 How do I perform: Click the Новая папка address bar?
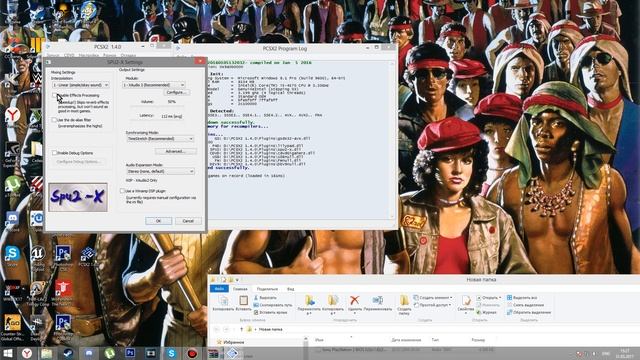270,329
